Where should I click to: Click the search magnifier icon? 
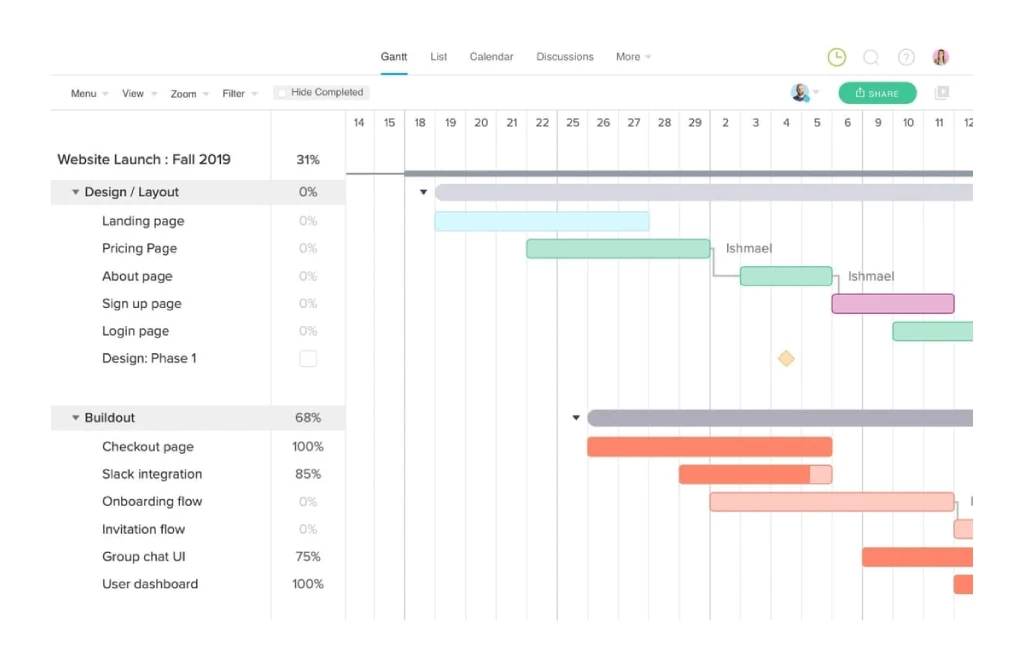click(871, 57)
